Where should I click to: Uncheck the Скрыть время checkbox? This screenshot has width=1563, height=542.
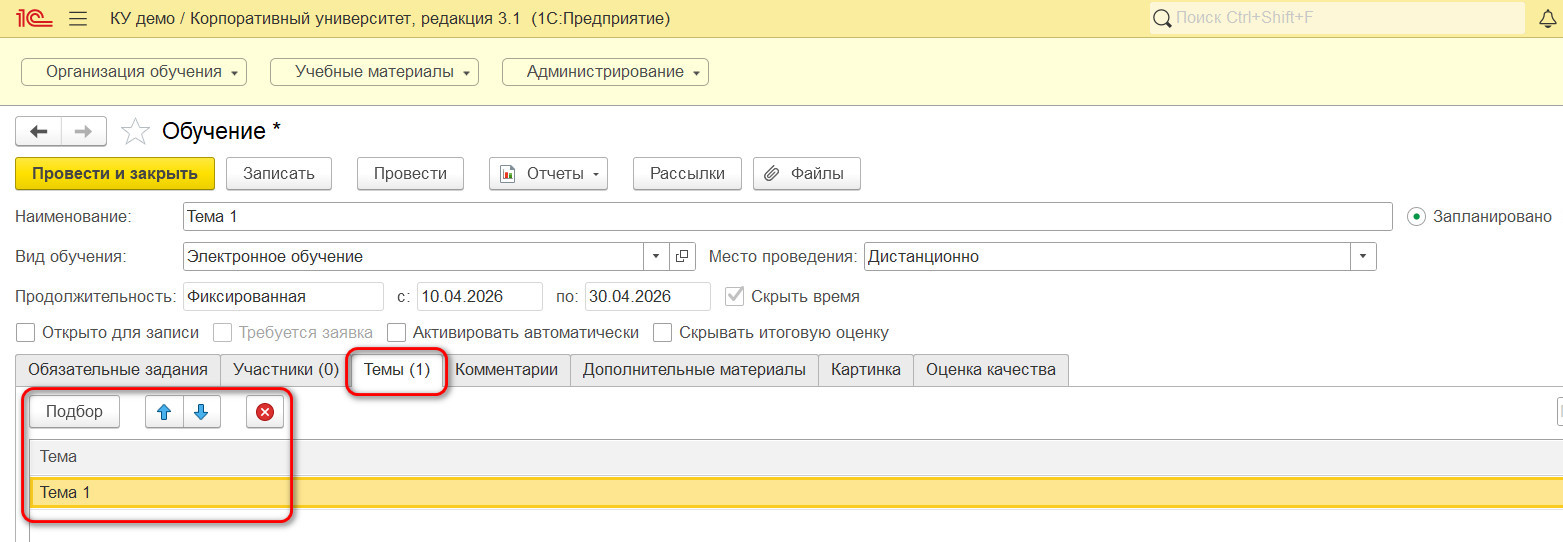click(x=735, y=296)
